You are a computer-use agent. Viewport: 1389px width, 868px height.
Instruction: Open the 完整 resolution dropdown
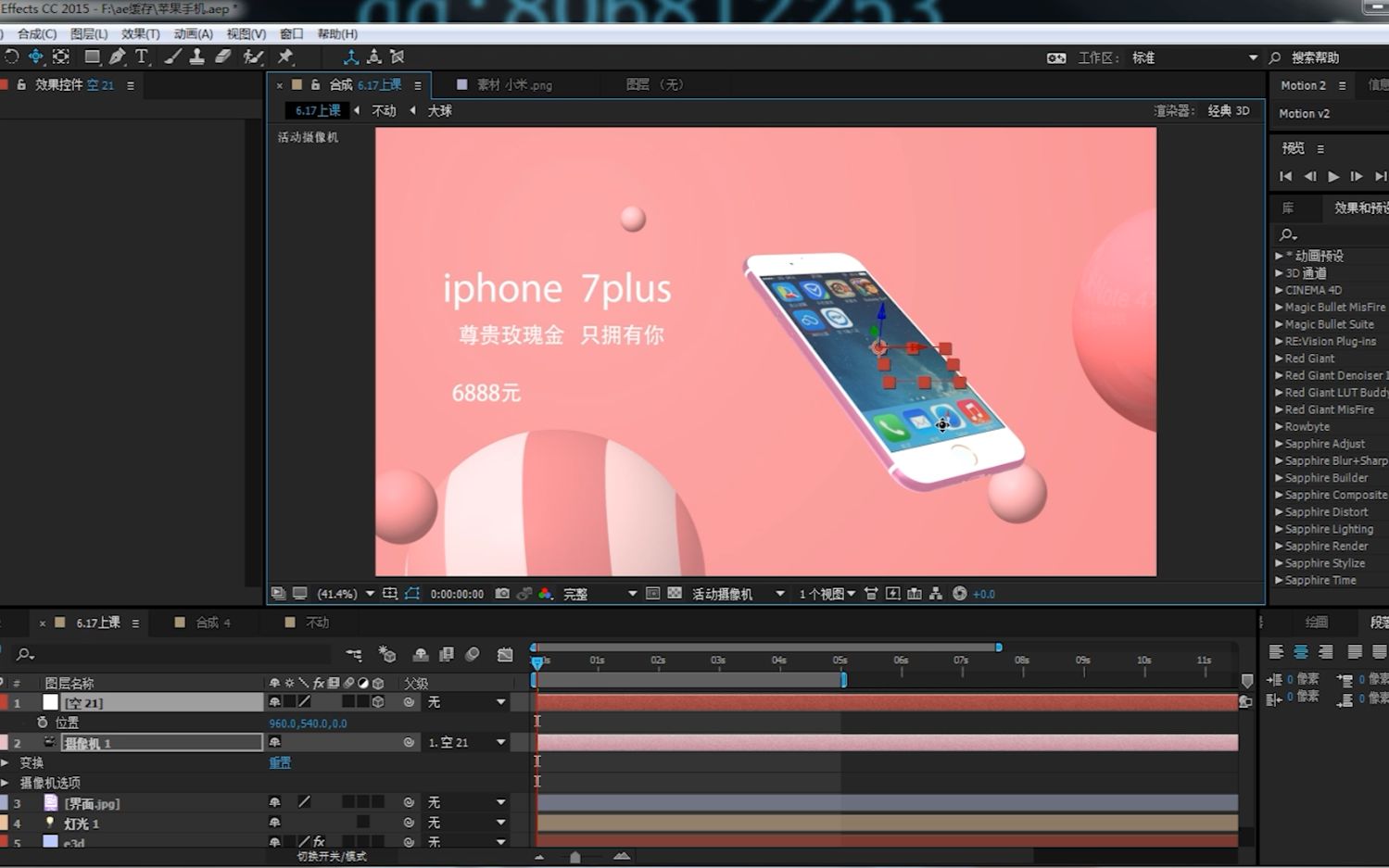(x=600, y=594)
